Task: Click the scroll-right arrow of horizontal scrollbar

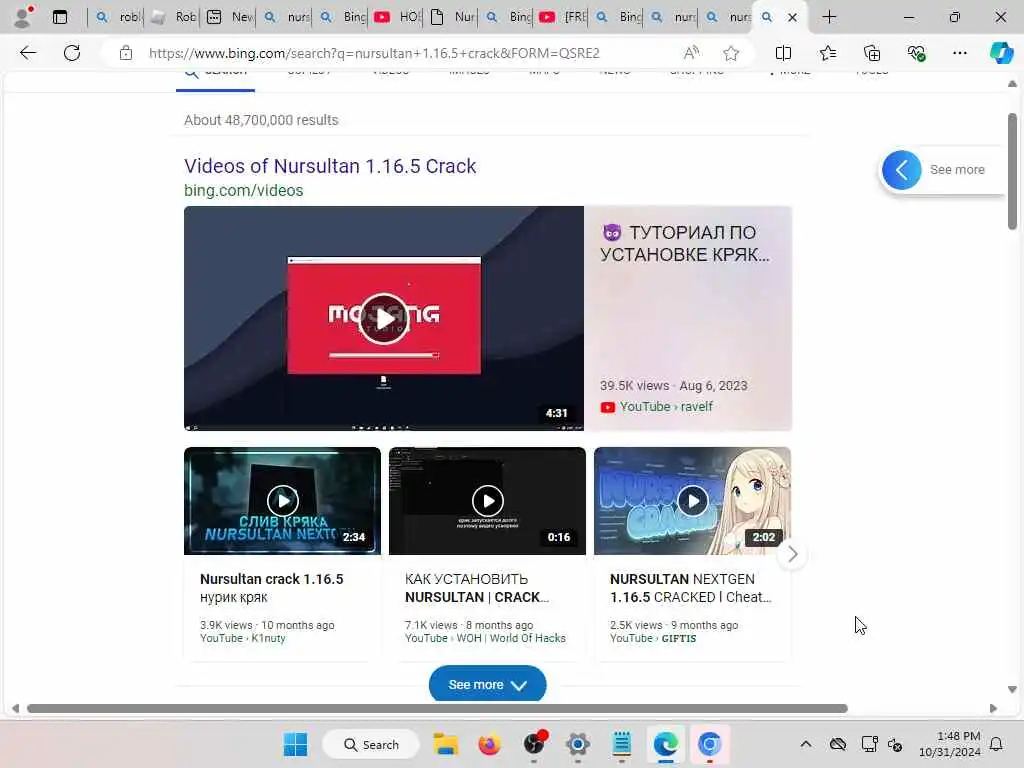Action: click(x=993, y=709)
